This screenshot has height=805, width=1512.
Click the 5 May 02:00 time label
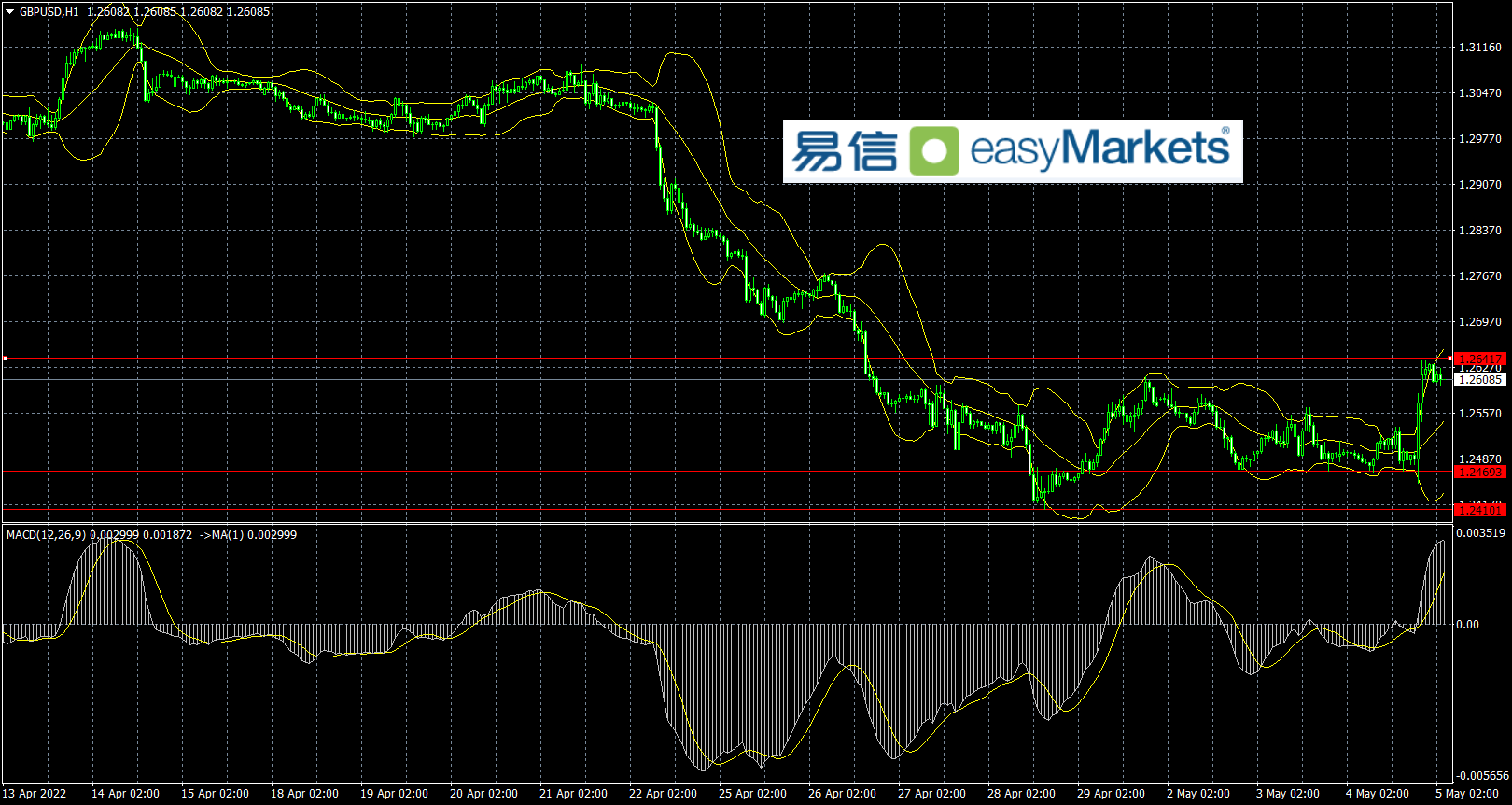(1466, 794)
